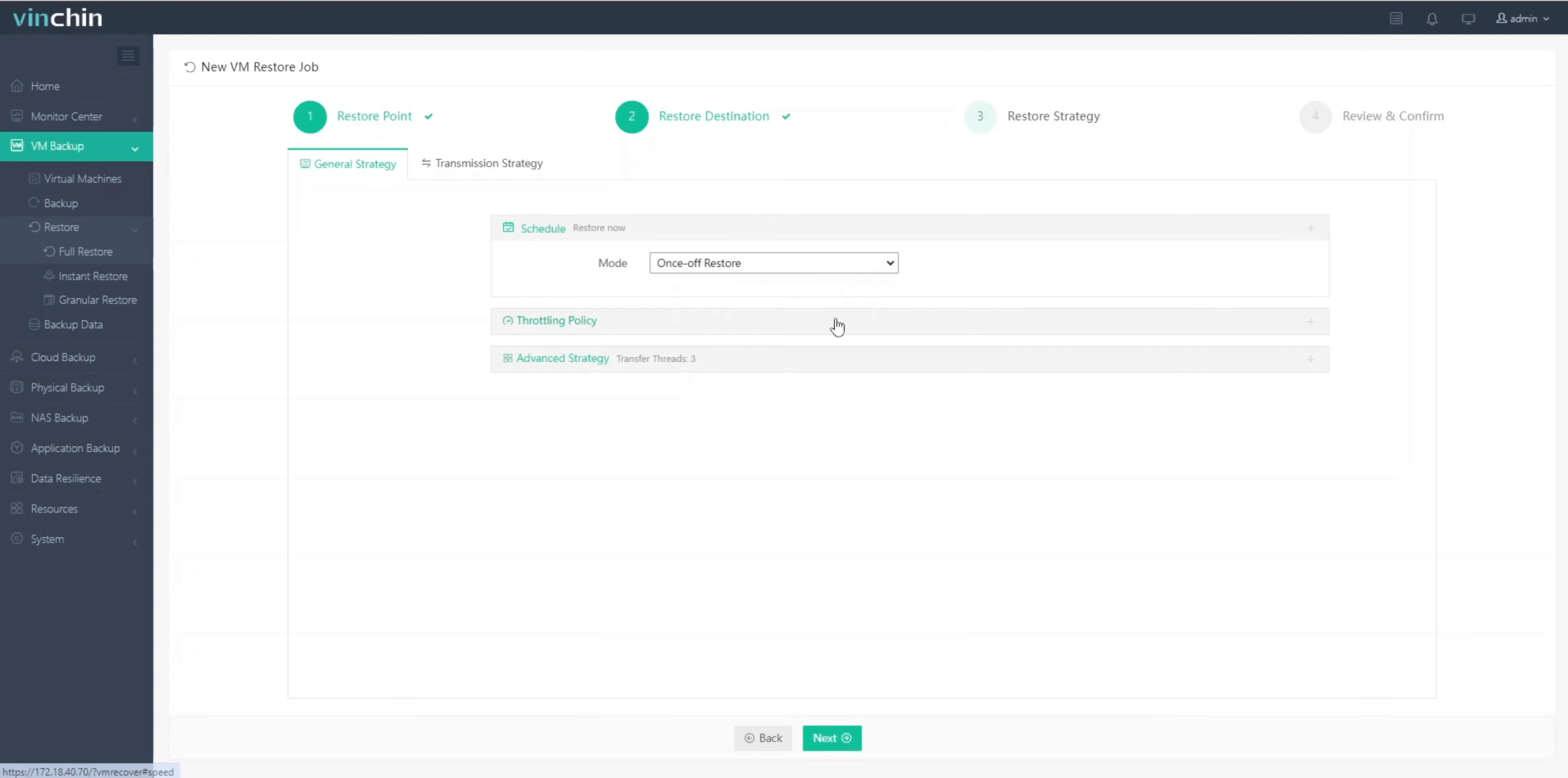Select Instant Restore in sidebar
Image resolution: width=1568 pixels, height=778 pixels.
[93, 276]
